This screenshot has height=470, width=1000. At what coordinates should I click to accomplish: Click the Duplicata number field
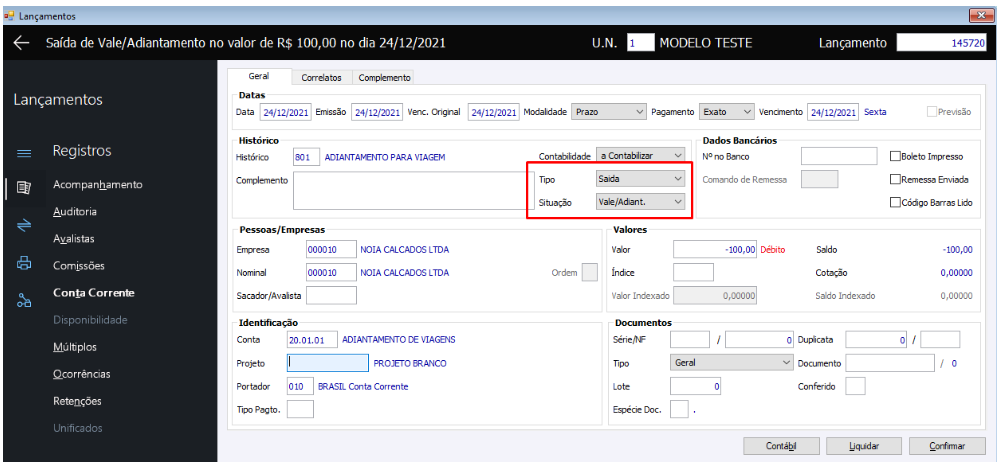pos(876,340)
